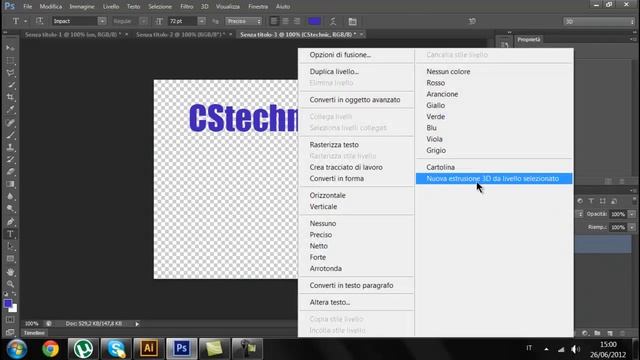Select the Magic Wand tool

click(x=10, y=85)
